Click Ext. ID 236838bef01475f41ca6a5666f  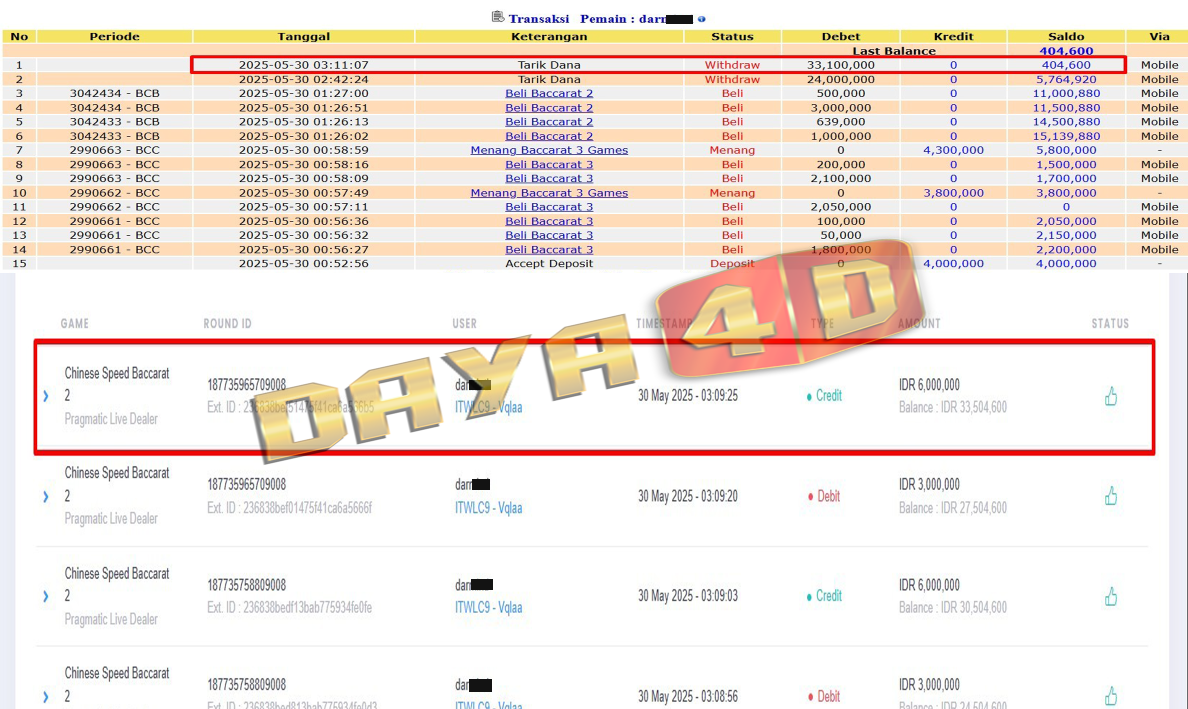point(289,508)
